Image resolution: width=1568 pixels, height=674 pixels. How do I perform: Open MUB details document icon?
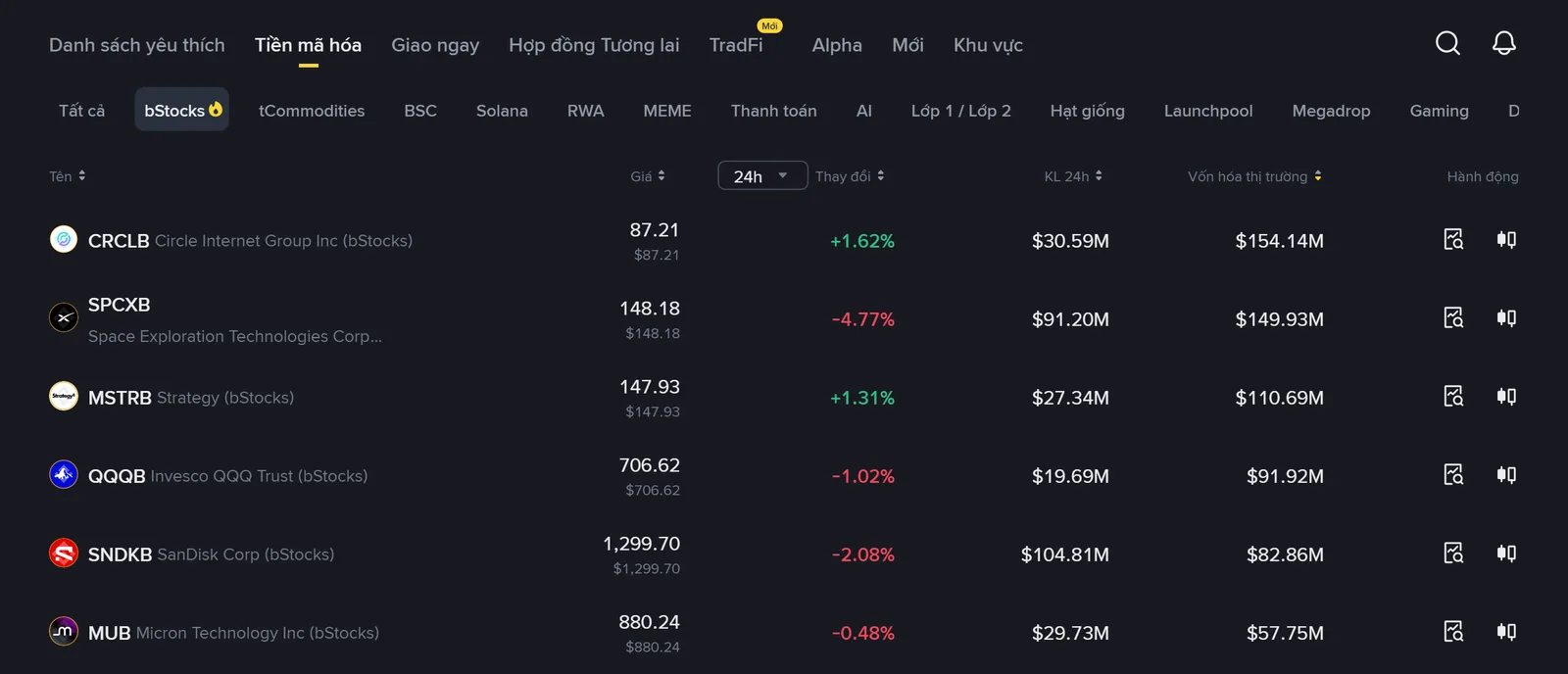[1453, 632]
